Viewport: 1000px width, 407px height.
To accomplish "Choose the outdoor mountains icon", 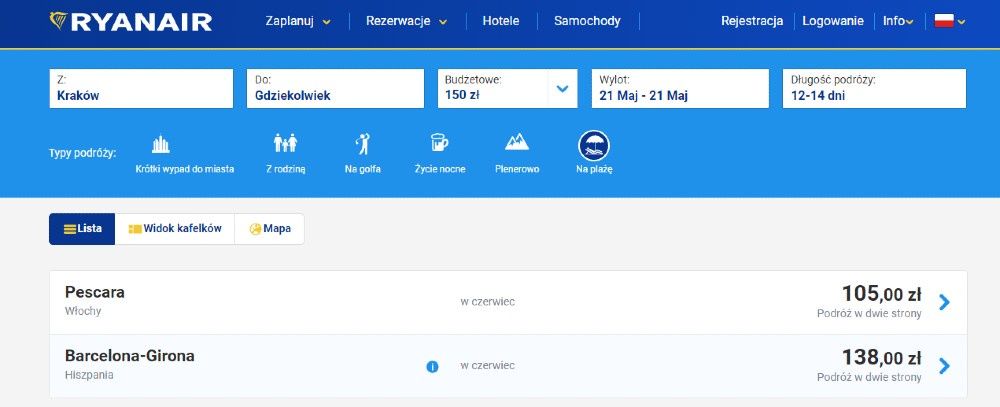I will point(517,142).
